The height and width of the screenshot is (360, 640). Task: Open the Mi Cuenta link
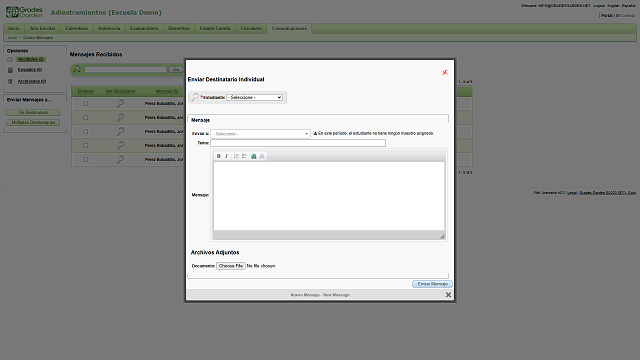(x=625, y=16)
